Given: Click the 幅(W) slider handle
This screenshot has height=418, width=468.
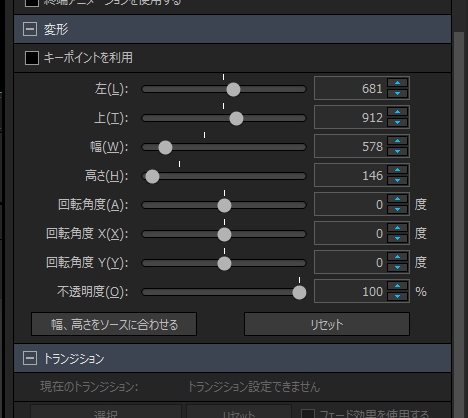Looking at the screenshot, I should click(165, 147).
